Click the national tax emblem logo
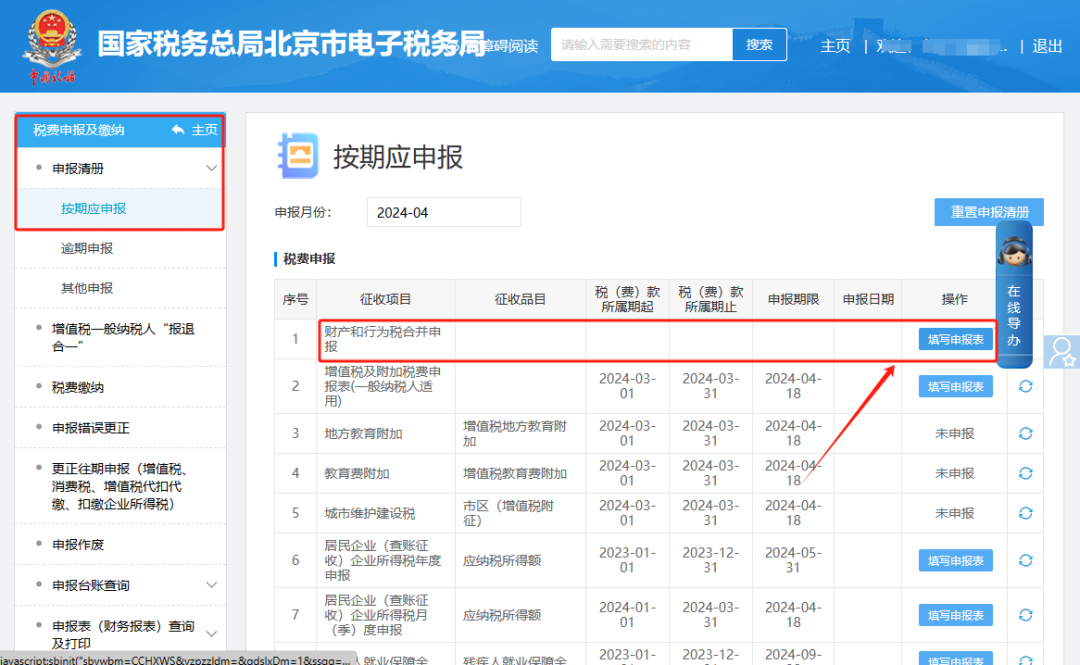Viewport: 1080px width, 665px height. point(51,45)
